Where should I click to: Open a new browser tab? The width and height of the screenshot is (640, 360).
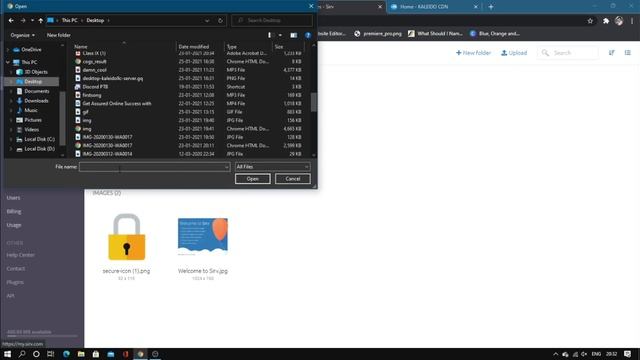tap(491, 7)
